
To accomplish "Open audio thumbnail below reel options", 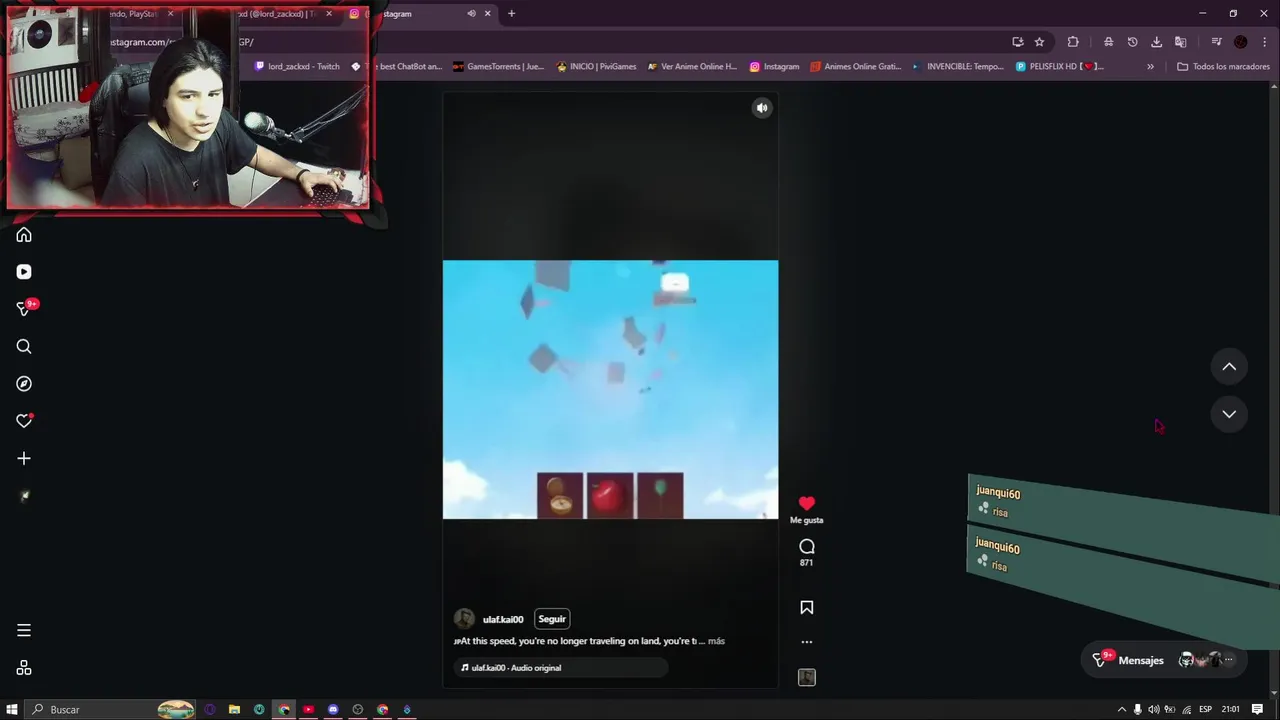I will click(x=807, y=677).
